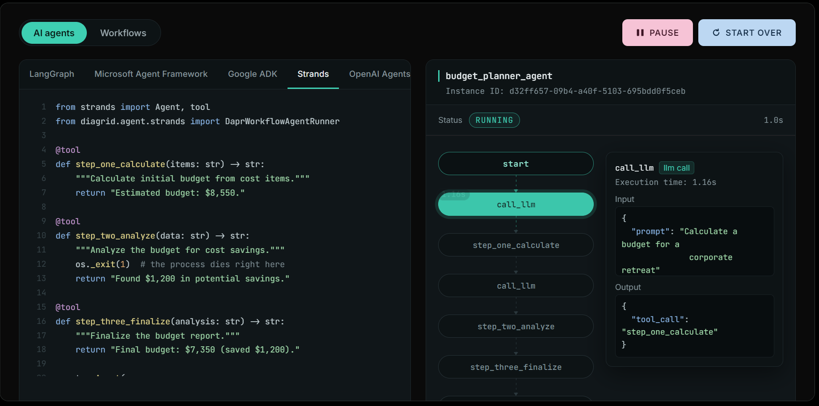Select the start node in the workflow
This screenshot has height=406, width=819.
pyautogui.click(x=516, y=164)
